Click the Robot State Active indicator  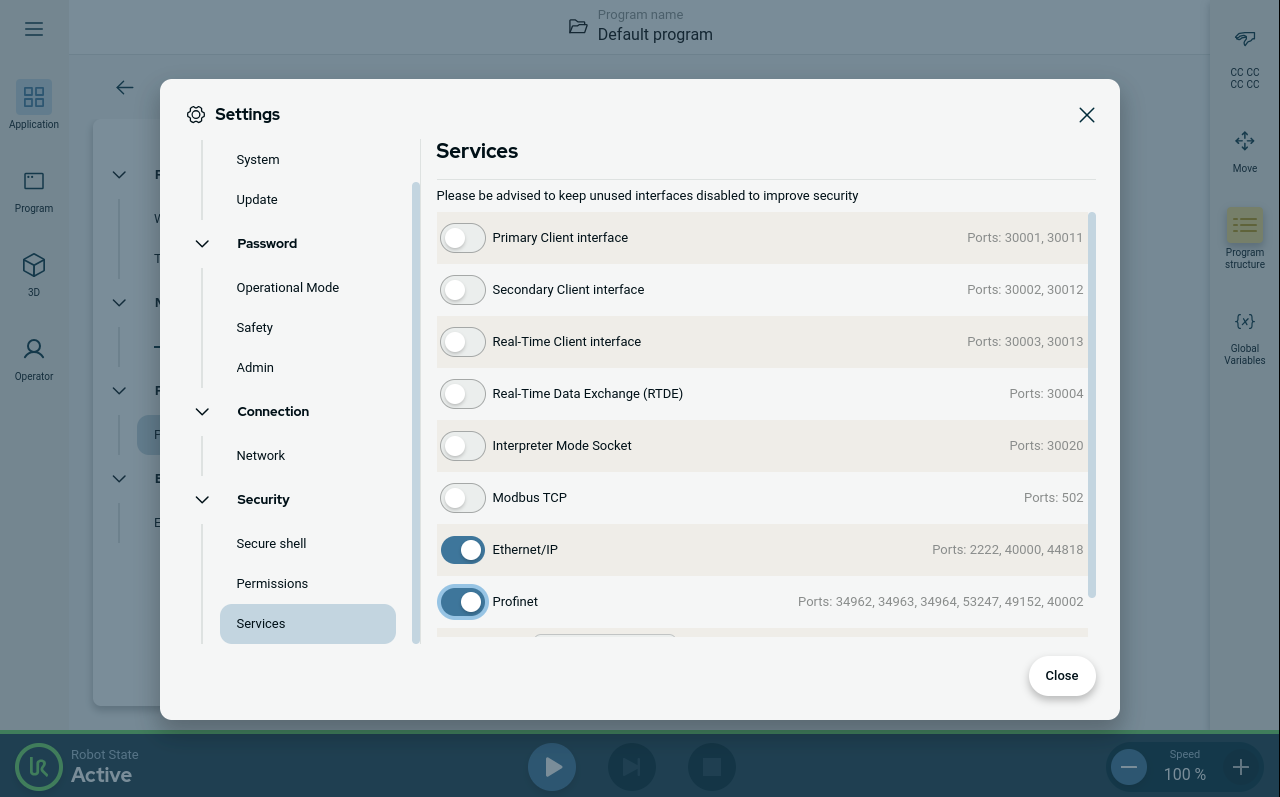click(40, 767)
